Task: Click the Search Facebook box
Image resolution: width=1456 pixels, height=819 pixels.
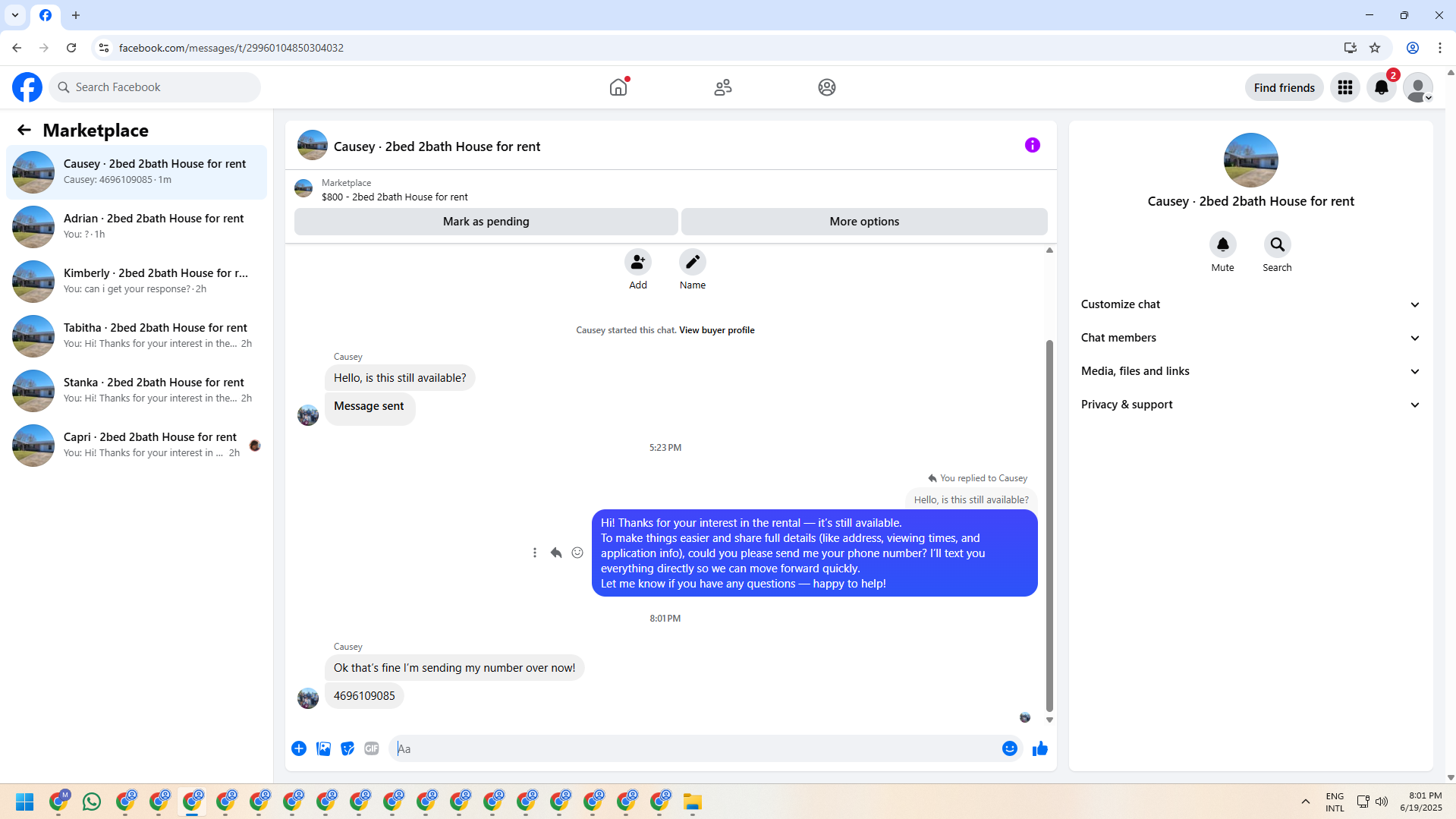Action: (156, 87)
